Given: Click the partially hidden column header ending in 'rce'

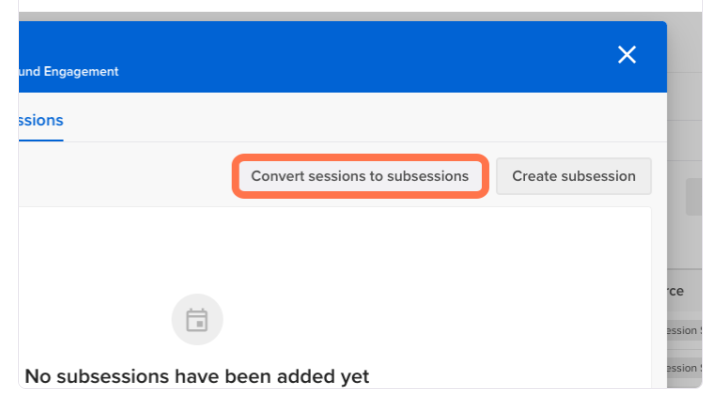Looking at the screenshot, I should (x=676, y=291).
